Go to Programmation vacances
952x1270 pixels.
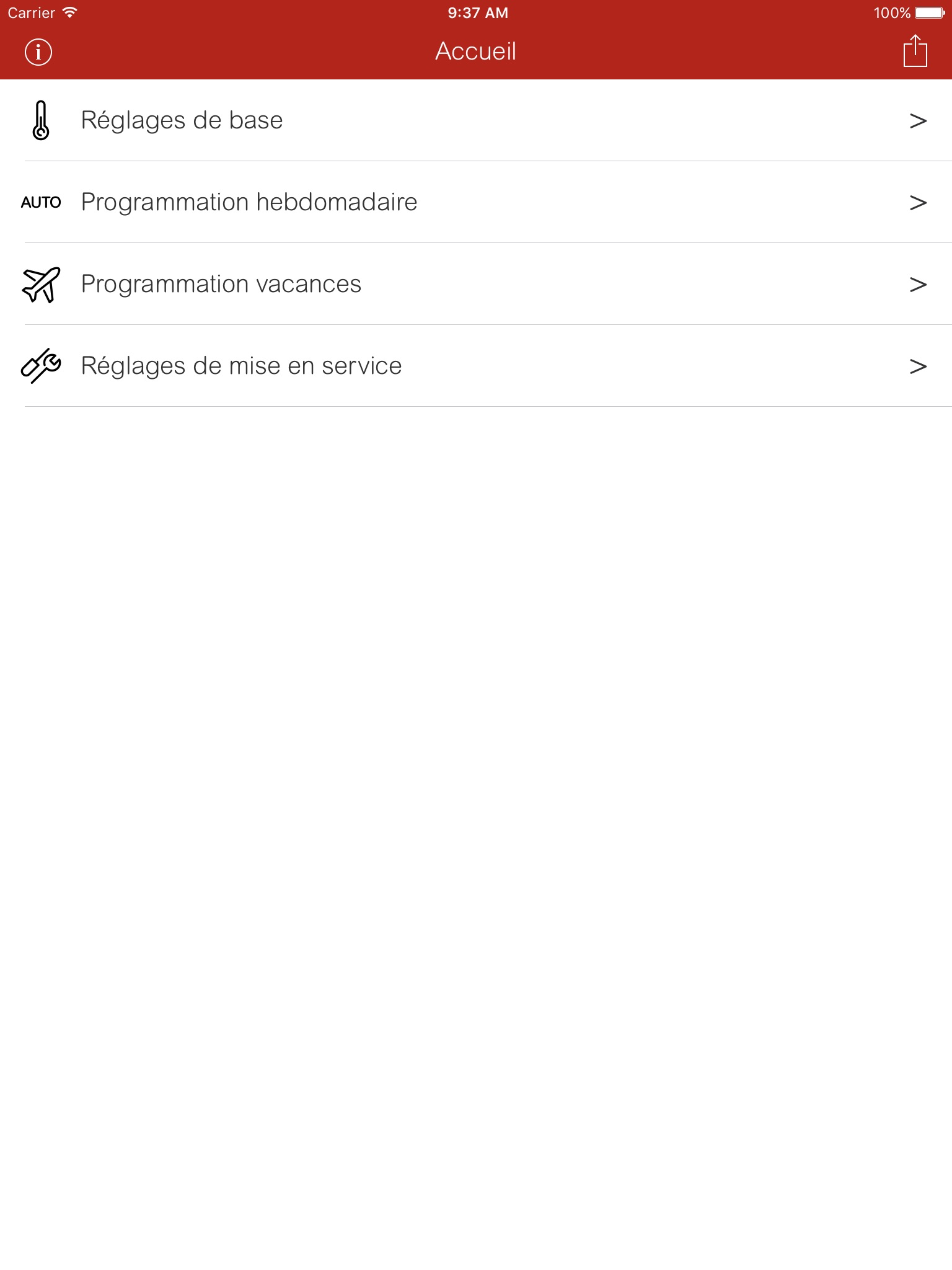tap(221, 284)
